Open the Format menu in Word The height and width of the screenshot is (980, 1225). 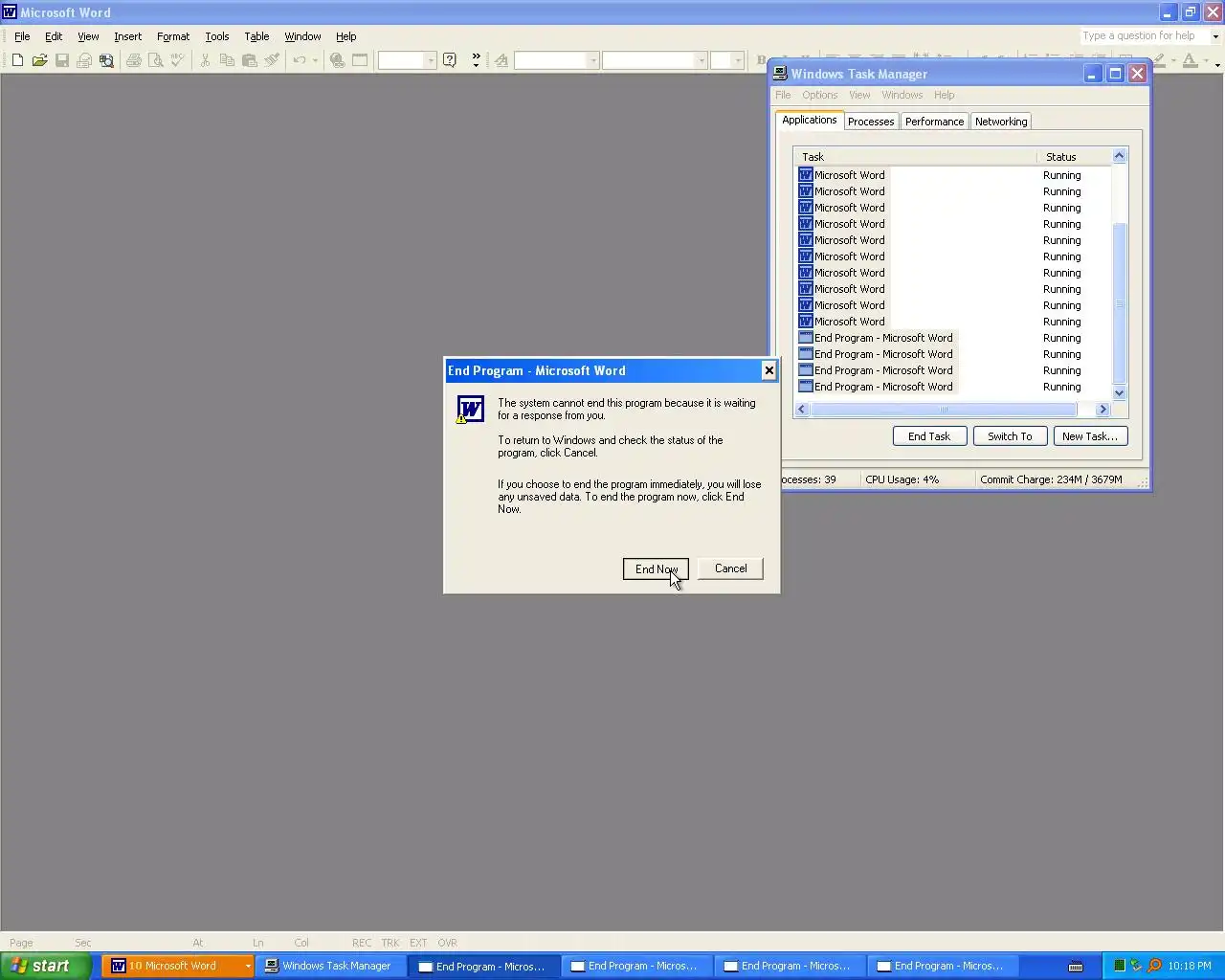[173, 36]
